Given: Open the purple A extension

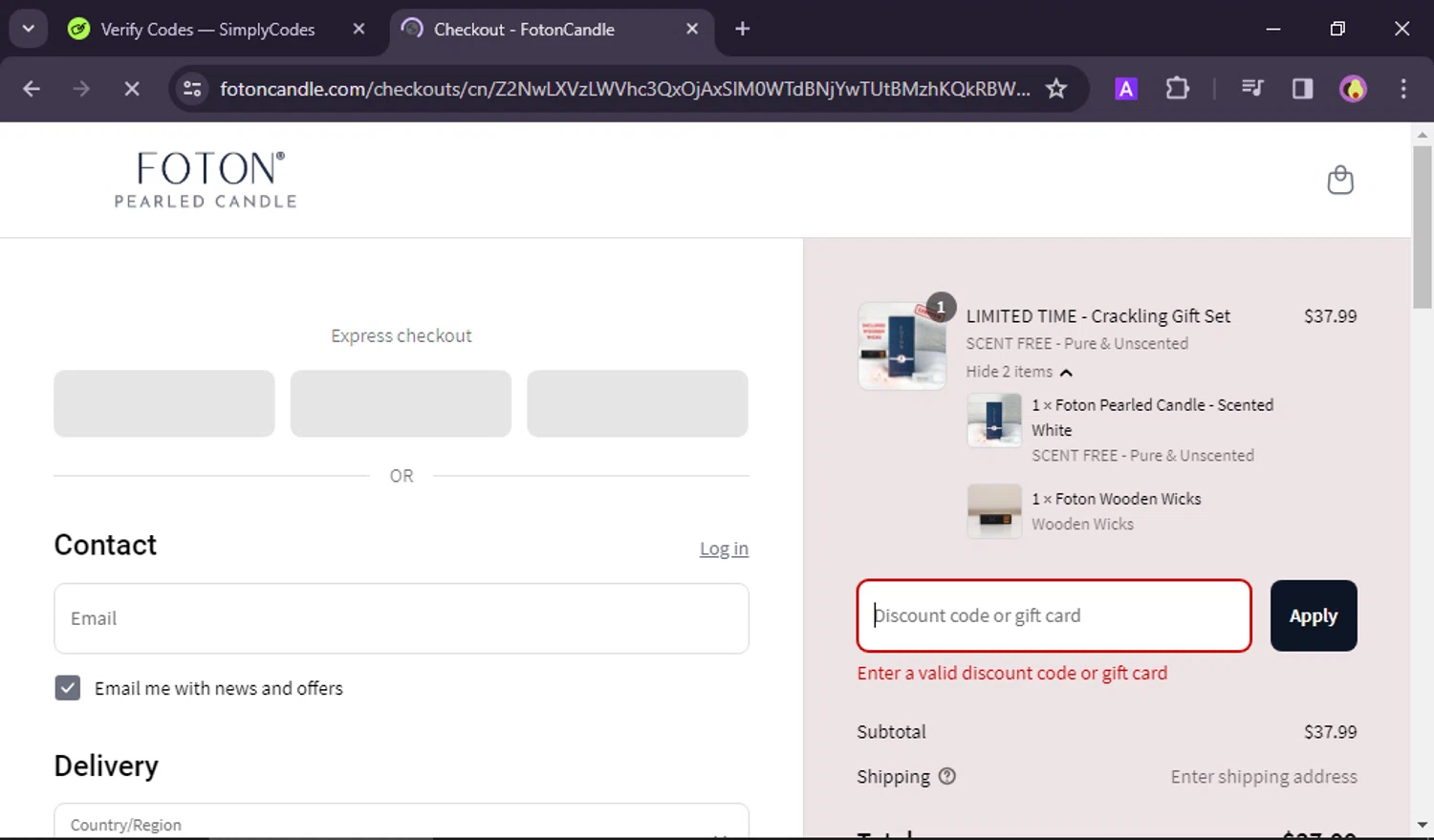Looking at the screenshot, I should pos(1126,89).
